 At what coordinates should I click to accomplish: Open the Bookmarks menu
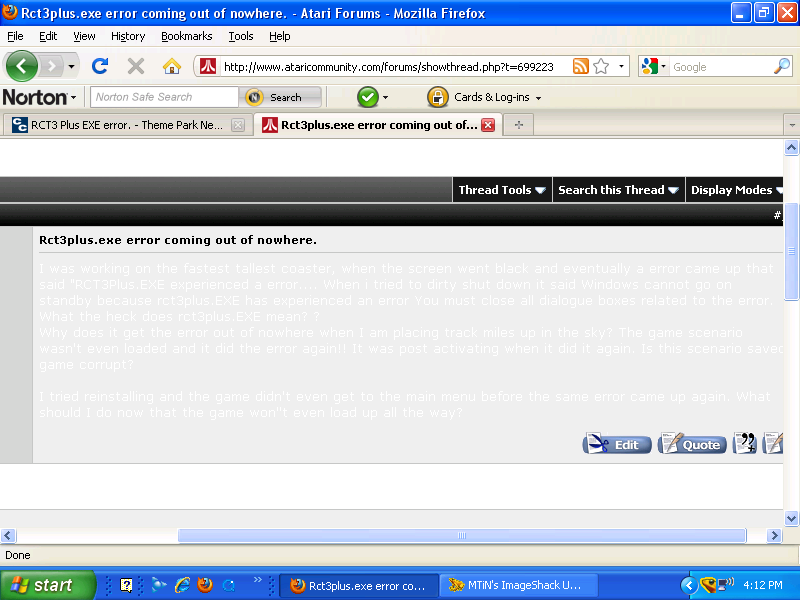187,36
